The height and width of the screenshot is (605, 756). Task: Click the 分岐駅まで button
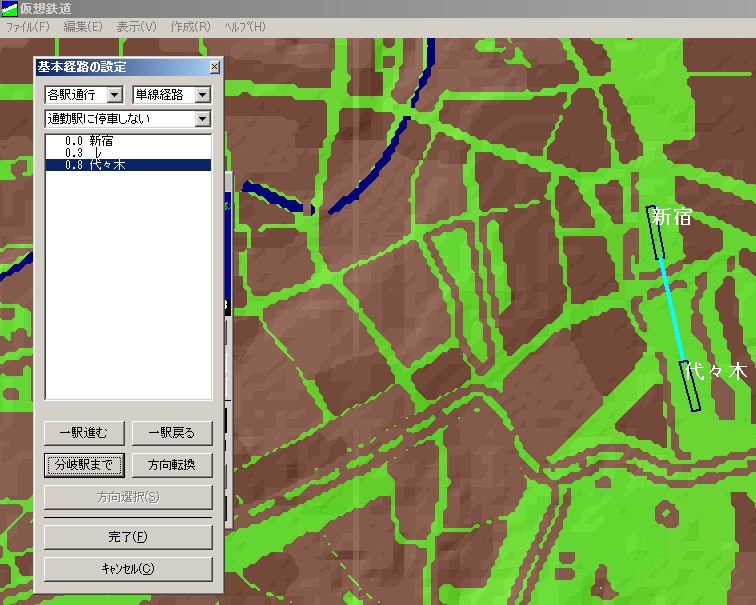[84, 465]
